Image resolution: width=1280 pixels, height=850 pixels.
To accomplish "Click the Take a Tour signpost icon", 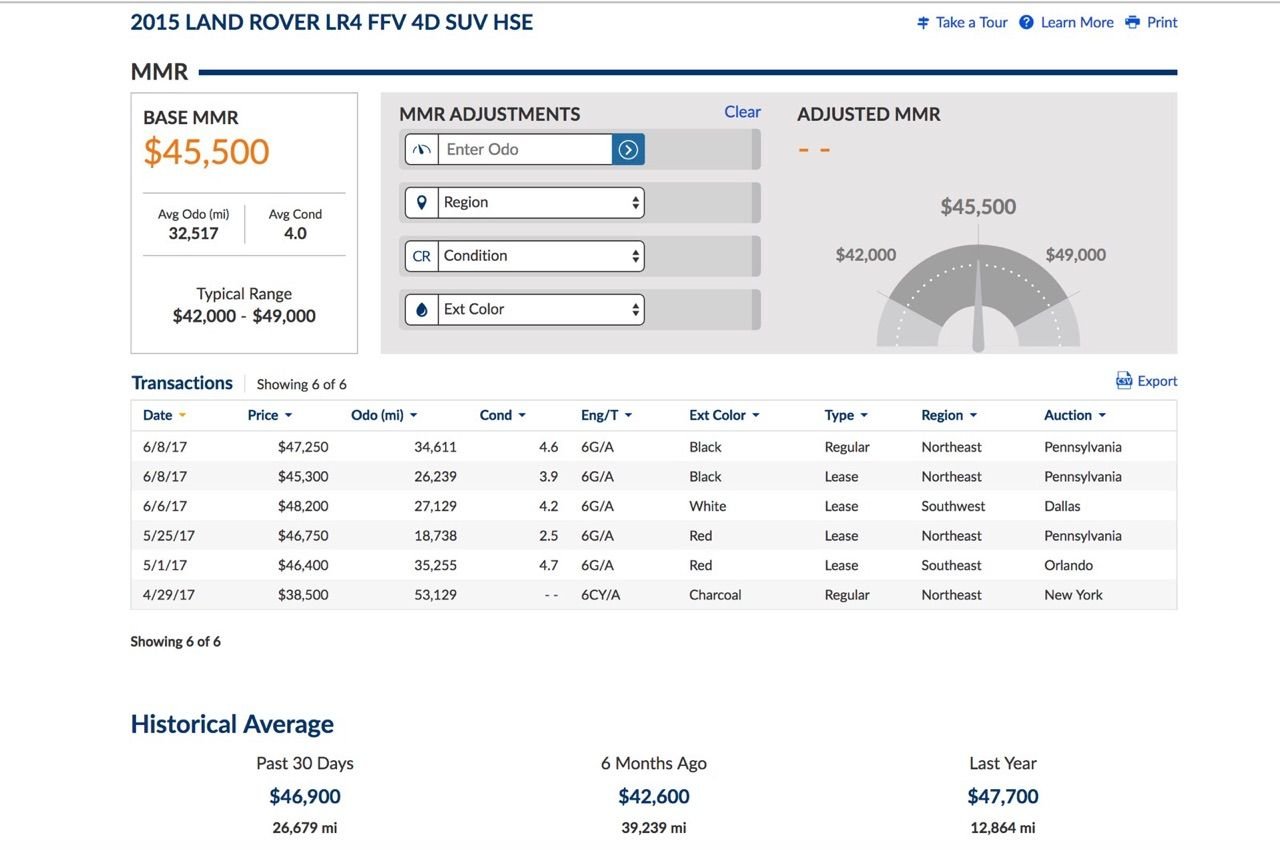I will (923, 22).
